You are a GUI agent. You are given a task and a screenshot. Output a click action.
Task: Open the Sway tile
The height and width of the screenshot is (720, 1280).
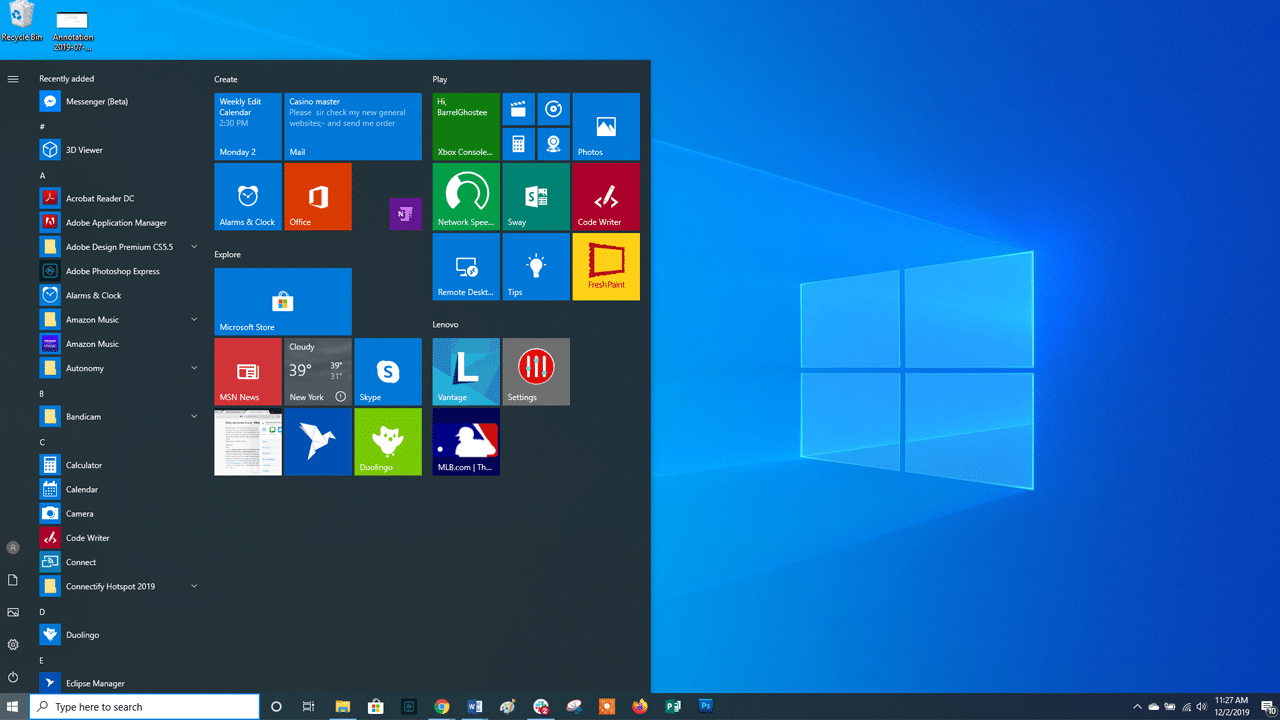535,196
